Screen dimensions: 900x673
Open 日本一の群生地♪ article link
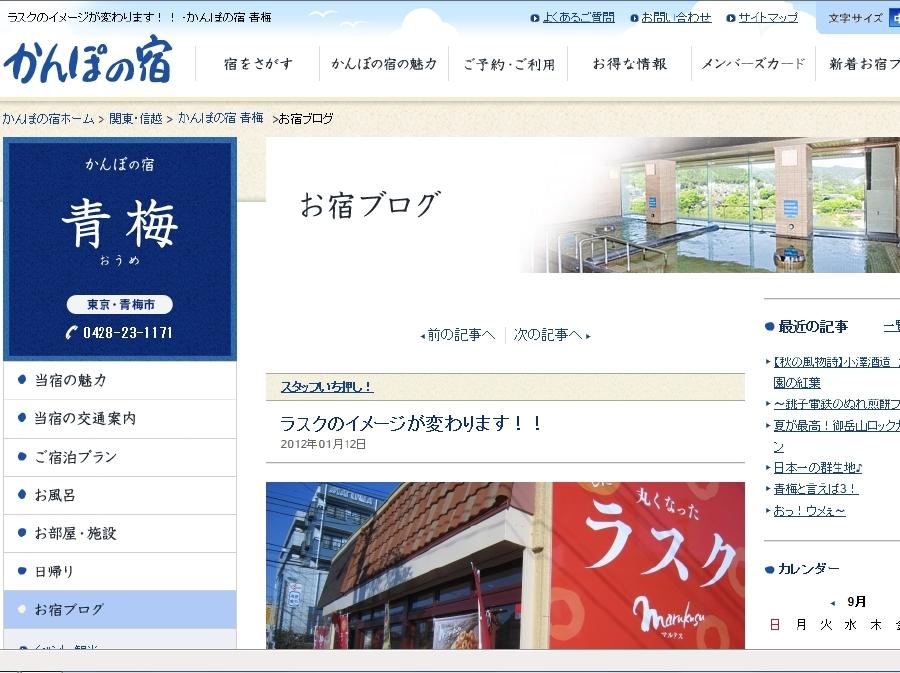(817, 468)
